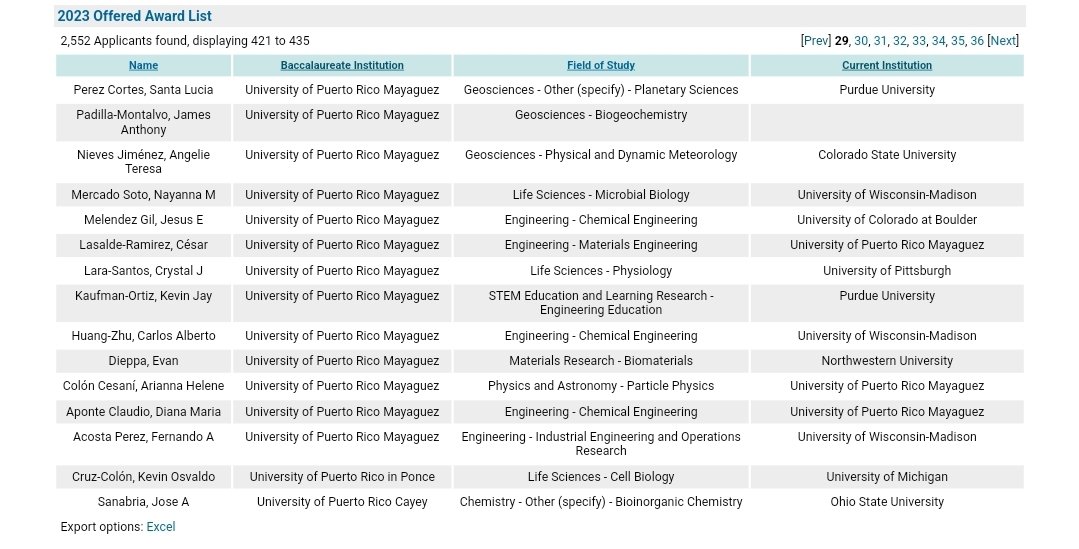Screen dimensions: 1079x549
Task: Open page 34 of results
Action: point(938,41)
